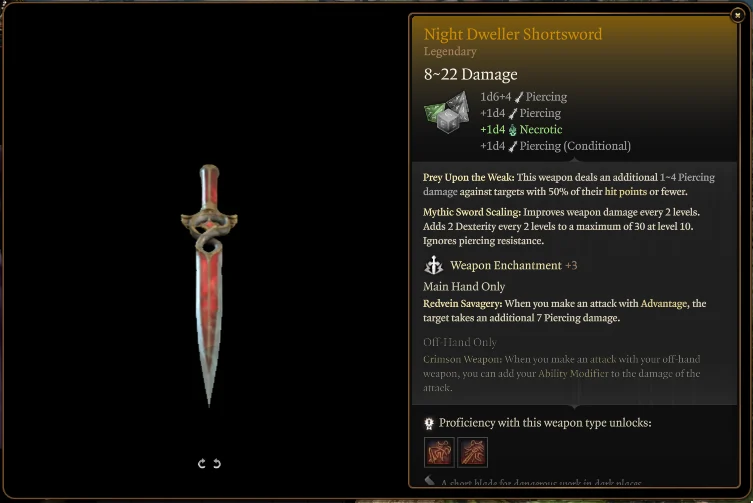Click the second orange proficiency skill icon
Screen dimensions: 753x503
coord(473,452)
